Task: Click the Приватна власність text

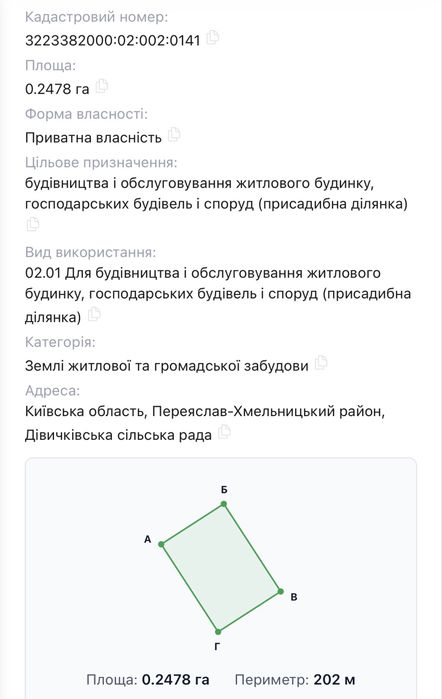Action: click(x=93, y=138)
